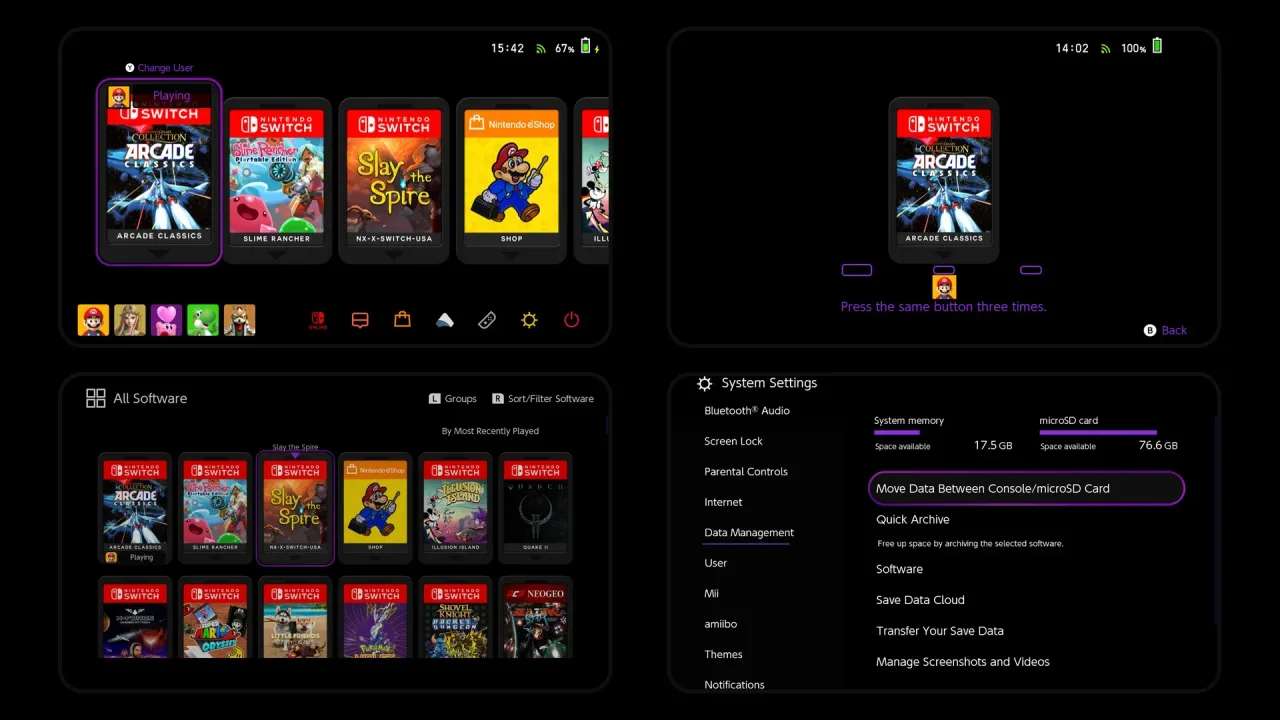Open the News icon on the Home bar
The height and width of the screenshot is (720, 1280).
pyautogui.click(x=360, y=320)
